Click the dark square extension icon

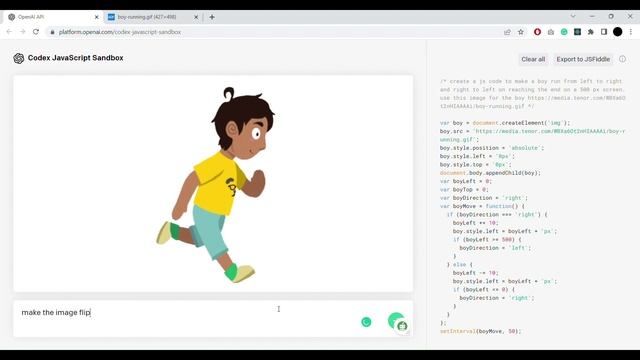coord(577,32)
